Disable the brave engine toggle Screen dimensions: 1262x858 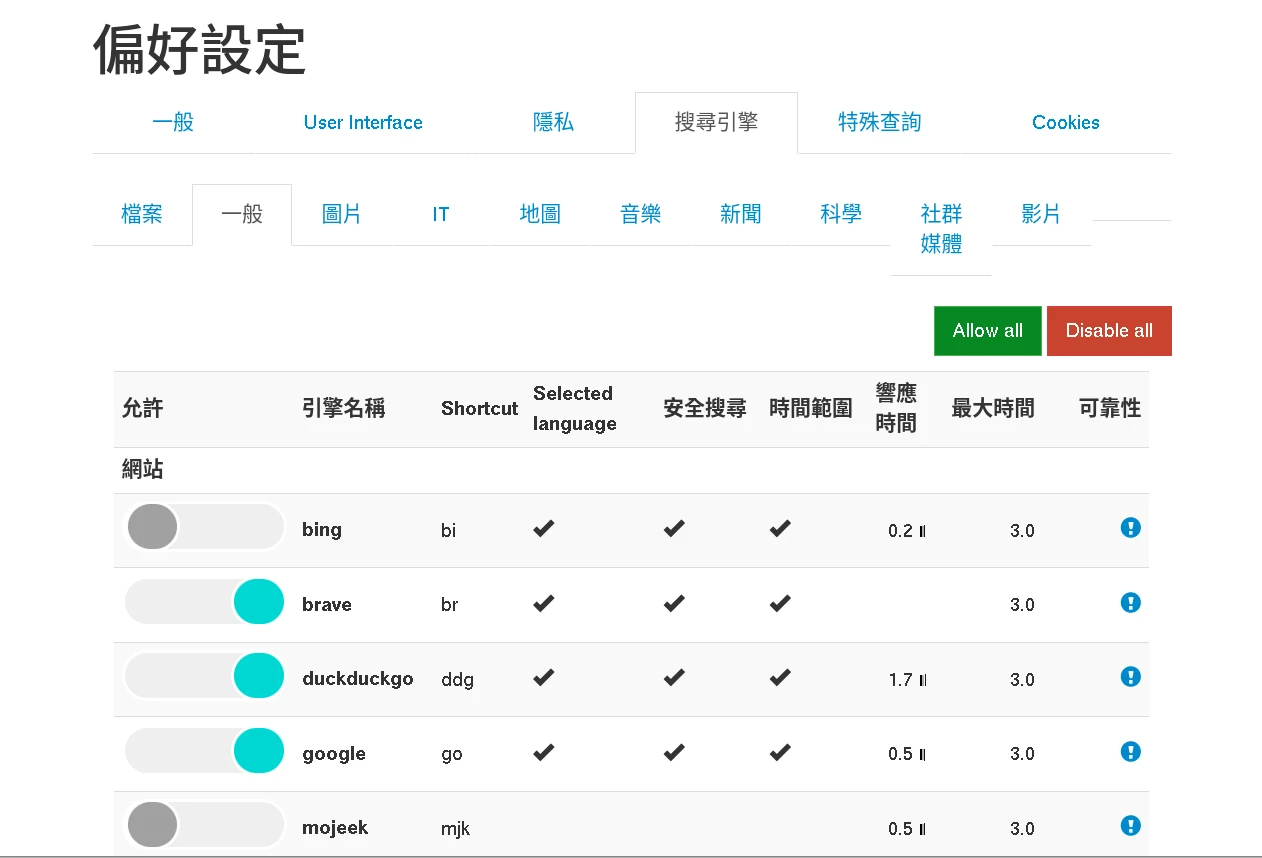coord(205,602)
